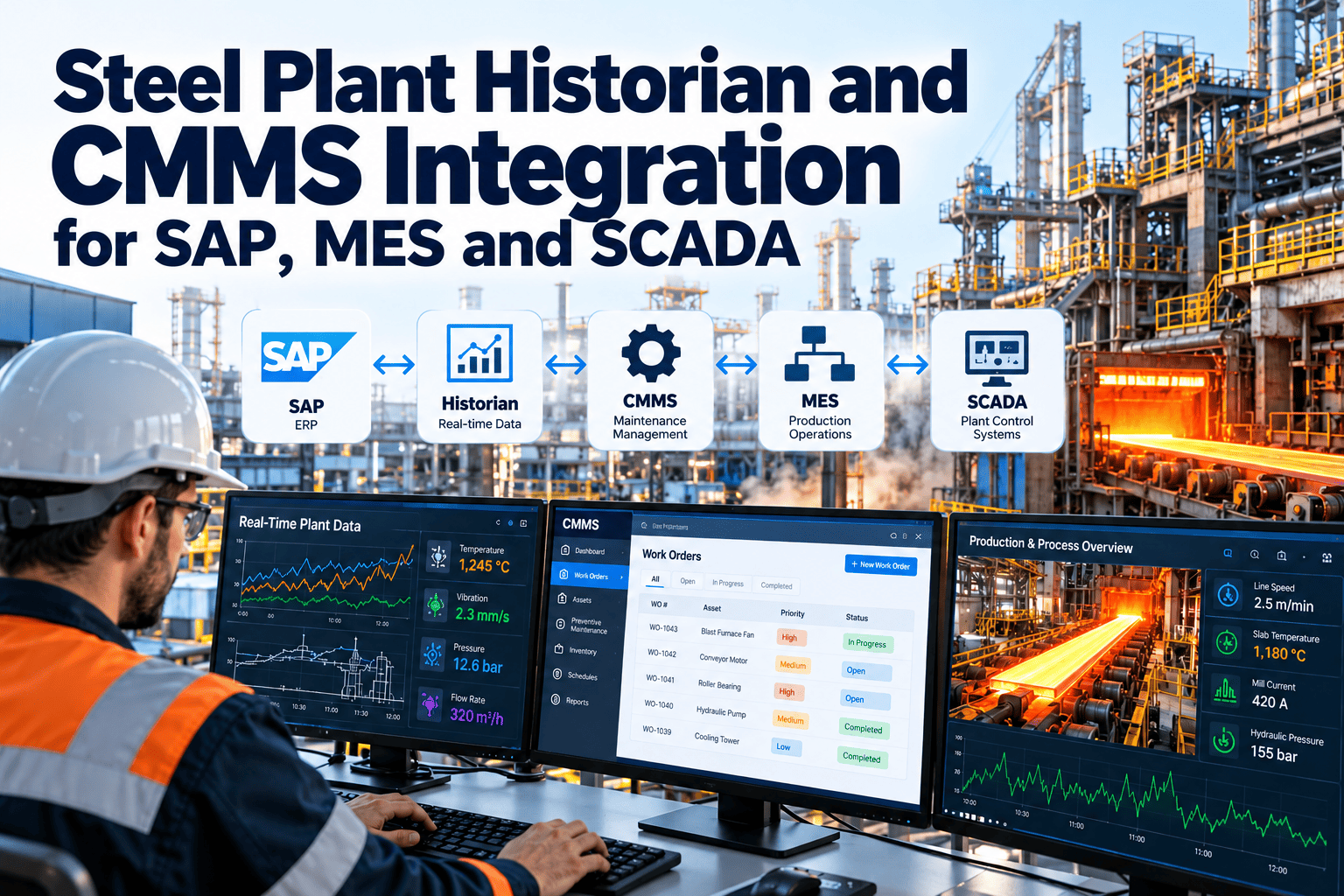
Task: Select work order WO-1042
Action: tap(661, 653)
